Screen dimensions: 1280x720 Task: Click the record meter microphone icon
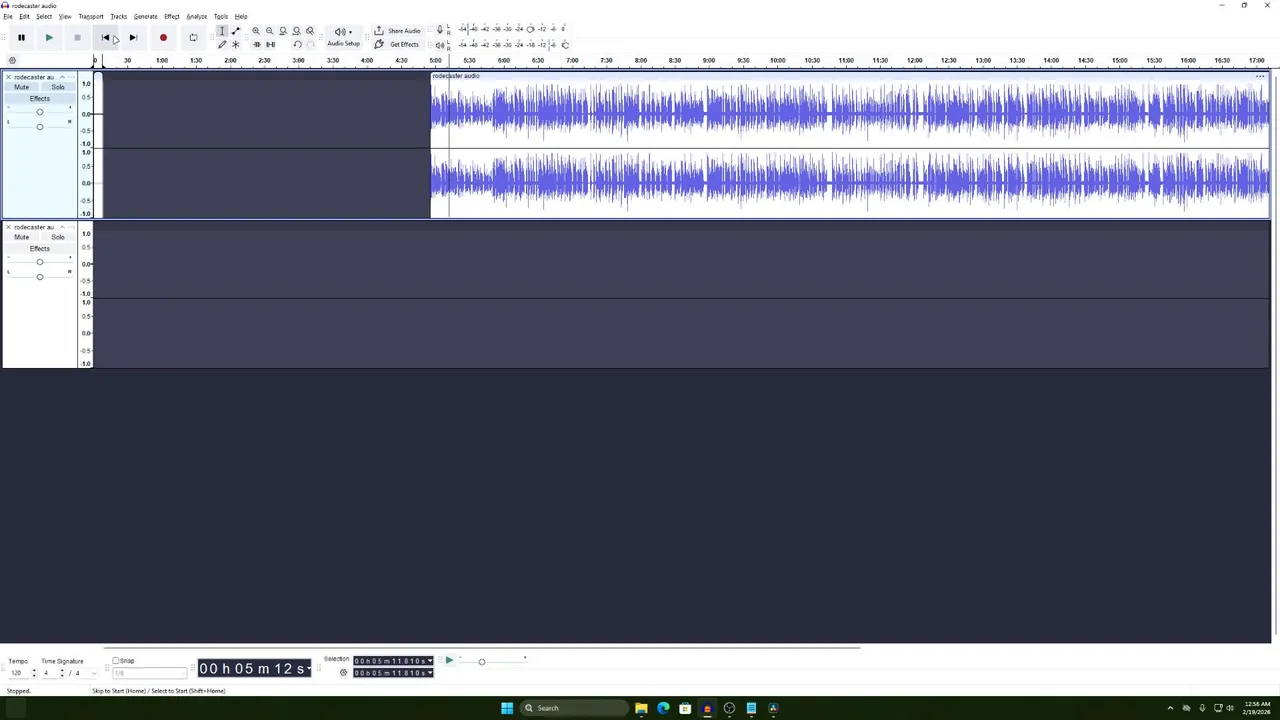(x=439, y=30)
